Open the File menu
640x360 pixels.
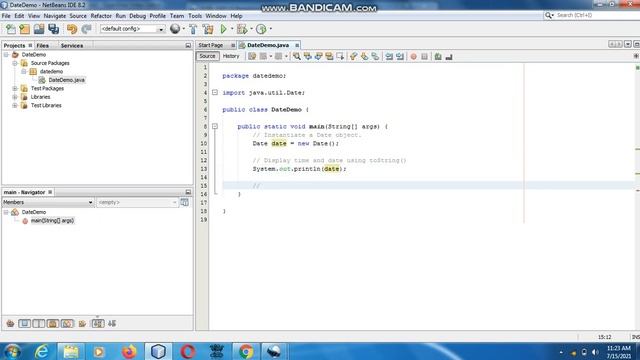point(6,16)
